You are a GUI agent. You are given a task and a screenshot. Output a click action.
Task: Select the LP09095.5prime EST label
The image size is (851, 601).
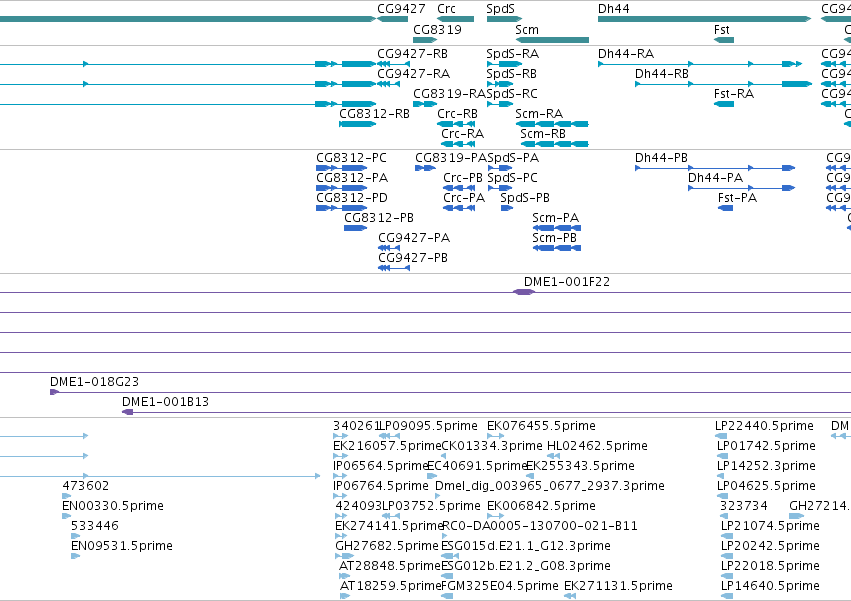tap(428, 426)
